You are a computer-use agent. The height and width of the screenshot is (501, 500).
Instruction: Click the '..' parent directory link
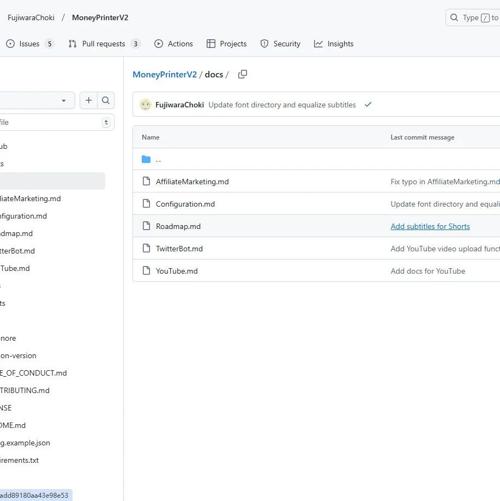(158, 160)
